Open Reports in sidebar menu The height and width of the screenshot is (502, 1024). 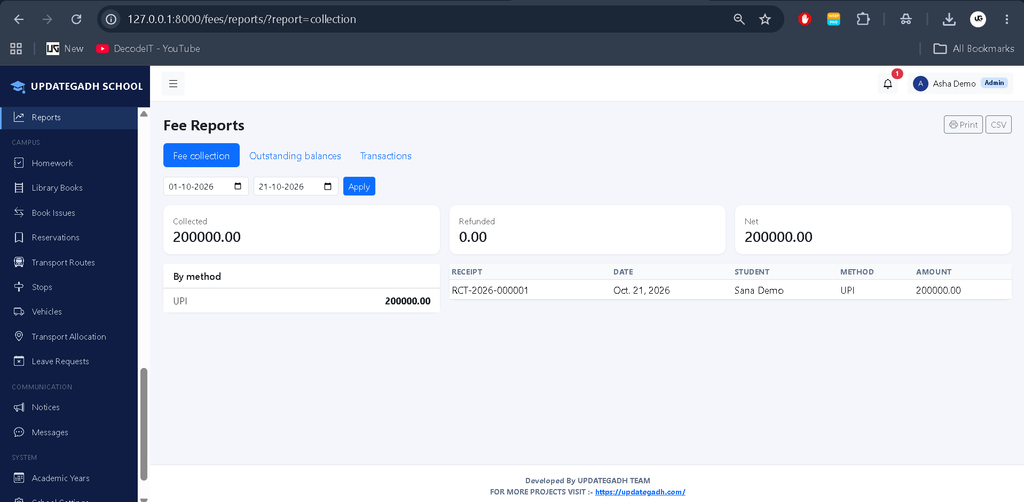tap(69, 118)
